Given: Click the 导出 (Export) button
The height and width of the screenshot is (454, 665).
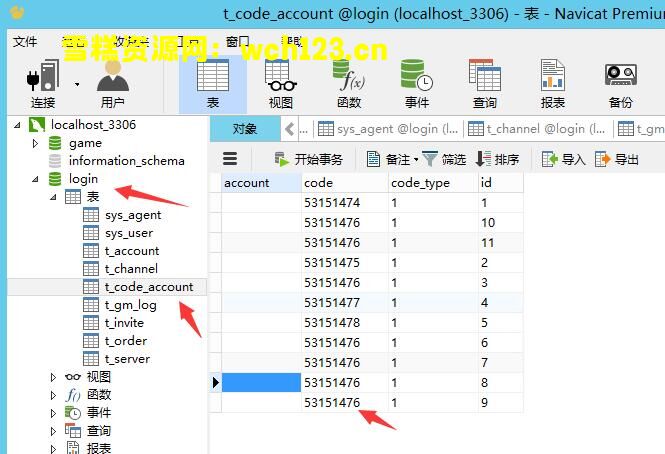Looking at the screenshot, I should coord(617,159).
